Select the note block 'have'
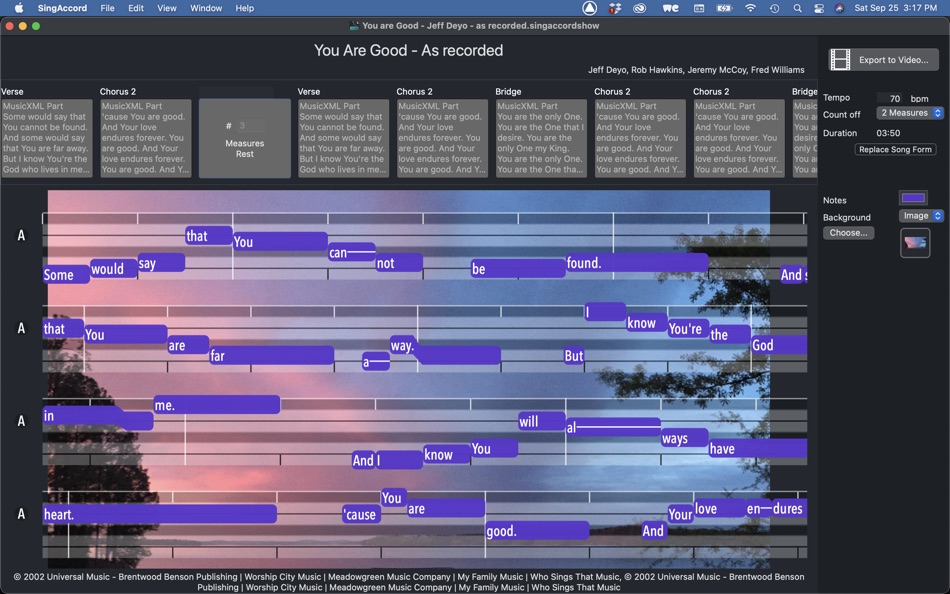This screenshot has height=594, width=950. click(757, 449)
